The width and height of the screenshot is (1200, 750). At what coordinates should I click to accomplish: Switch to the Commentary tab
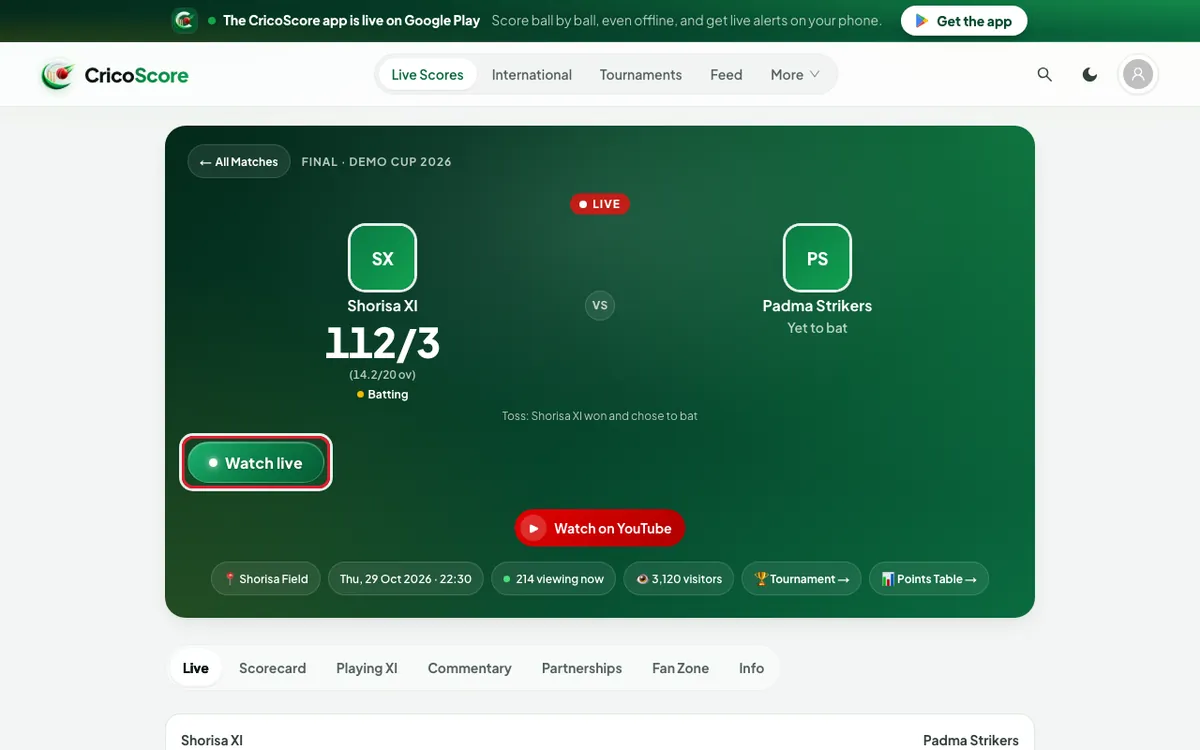[x=470, y=668]
